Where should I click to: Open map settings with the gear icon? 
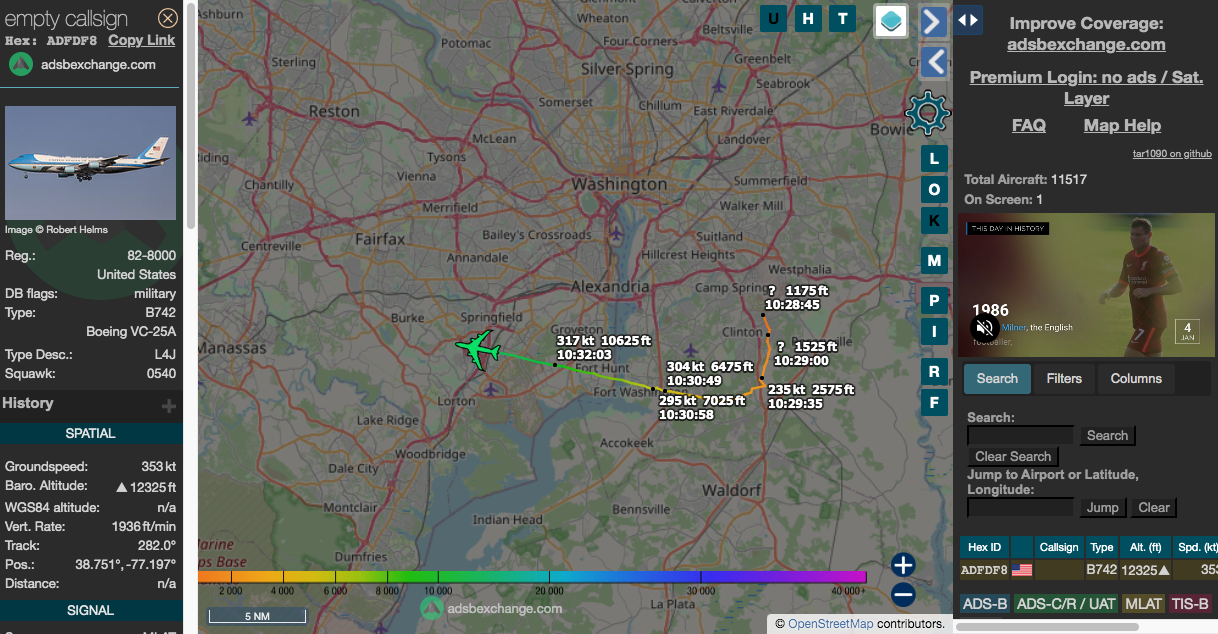point(927,112)
